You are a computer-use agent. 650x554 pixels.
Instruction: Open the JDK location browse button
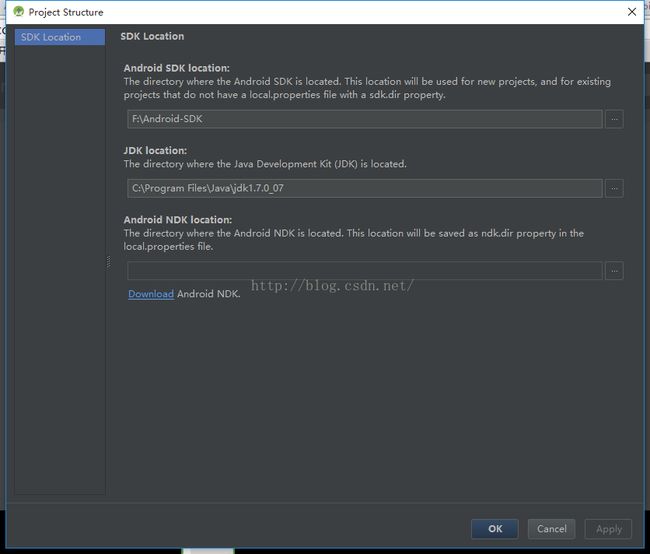614,189
